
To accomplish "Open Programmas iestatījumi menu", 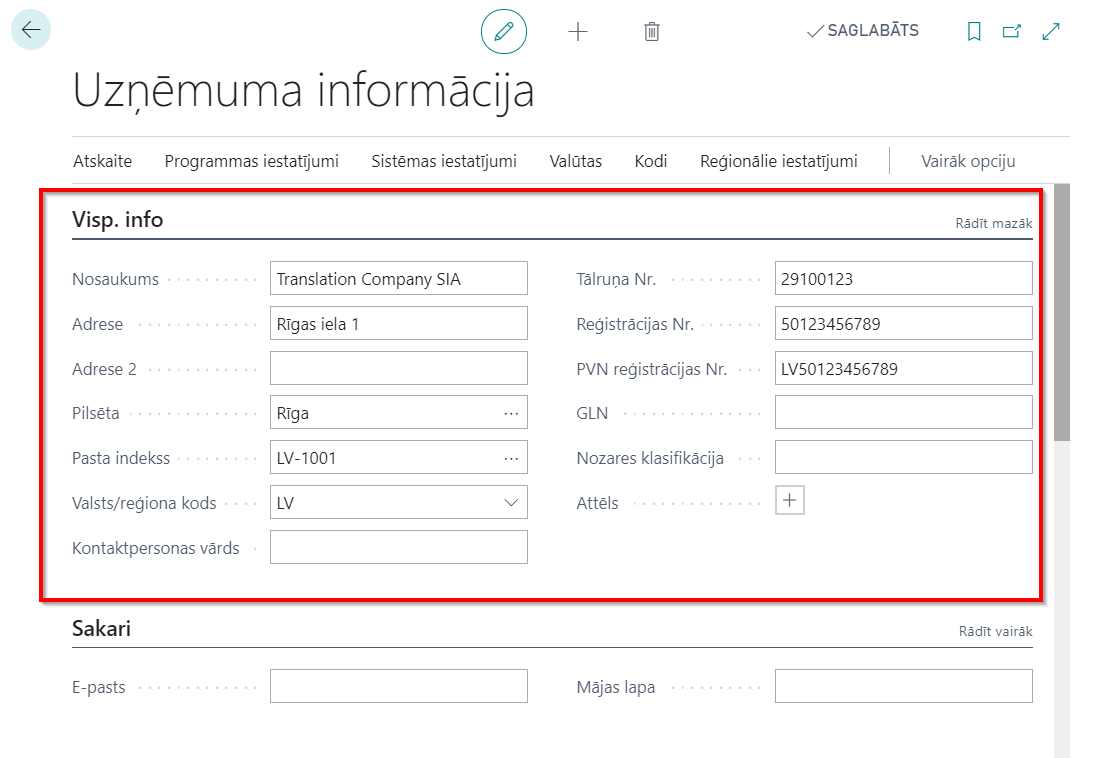I will (x=252, y=162).
